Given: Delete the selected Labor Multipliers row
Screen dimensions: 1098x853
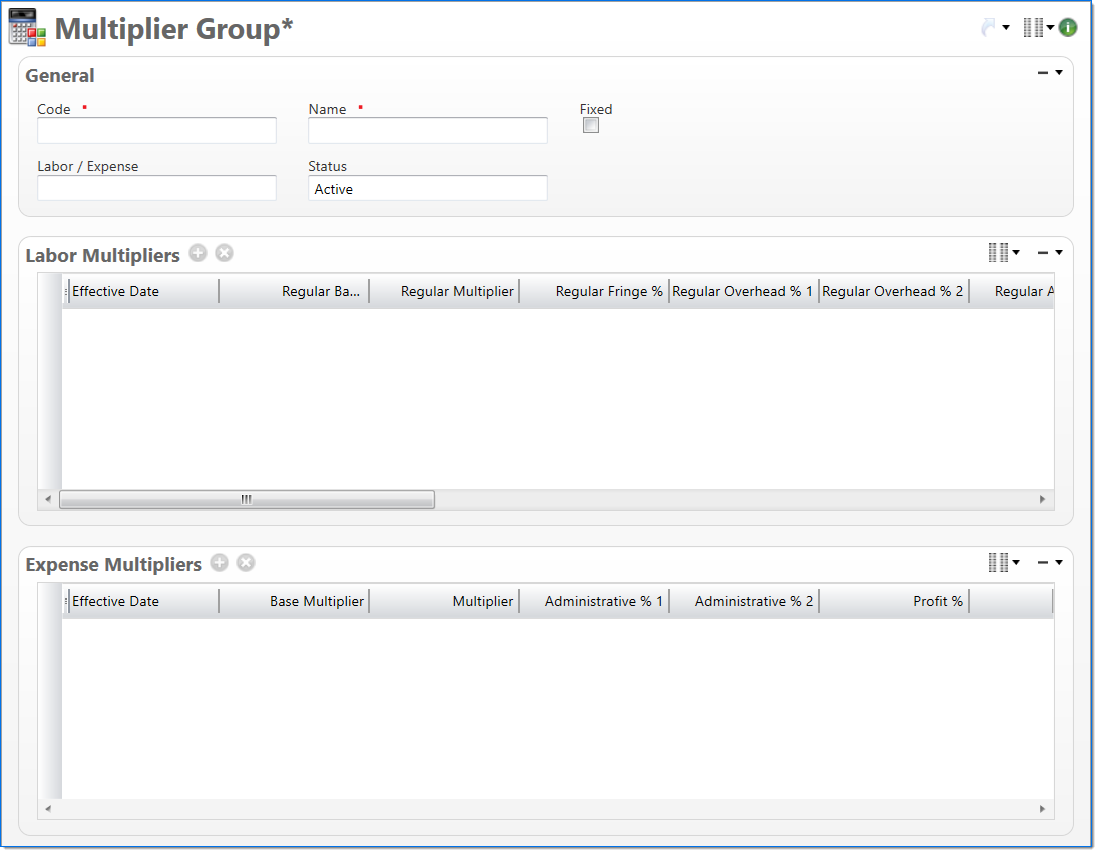Looking at the screenshot, I should click(224, 254).
